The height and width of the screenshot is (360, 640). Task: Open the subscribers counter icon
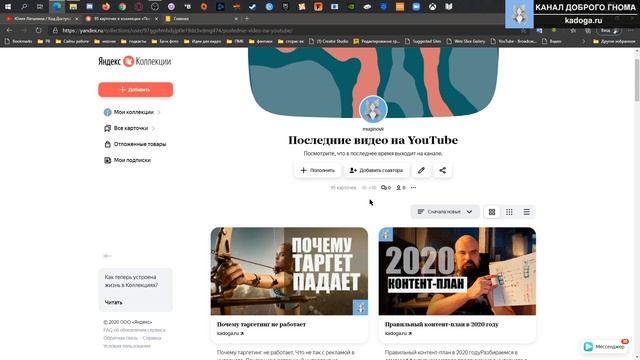(401, 188)
